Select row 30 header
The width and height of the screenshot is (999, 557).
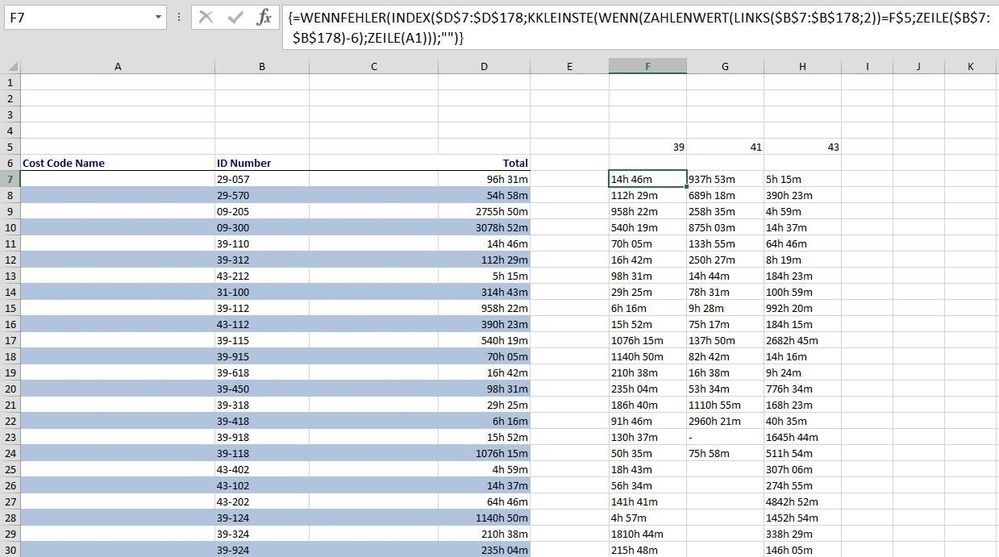(10, 550)
